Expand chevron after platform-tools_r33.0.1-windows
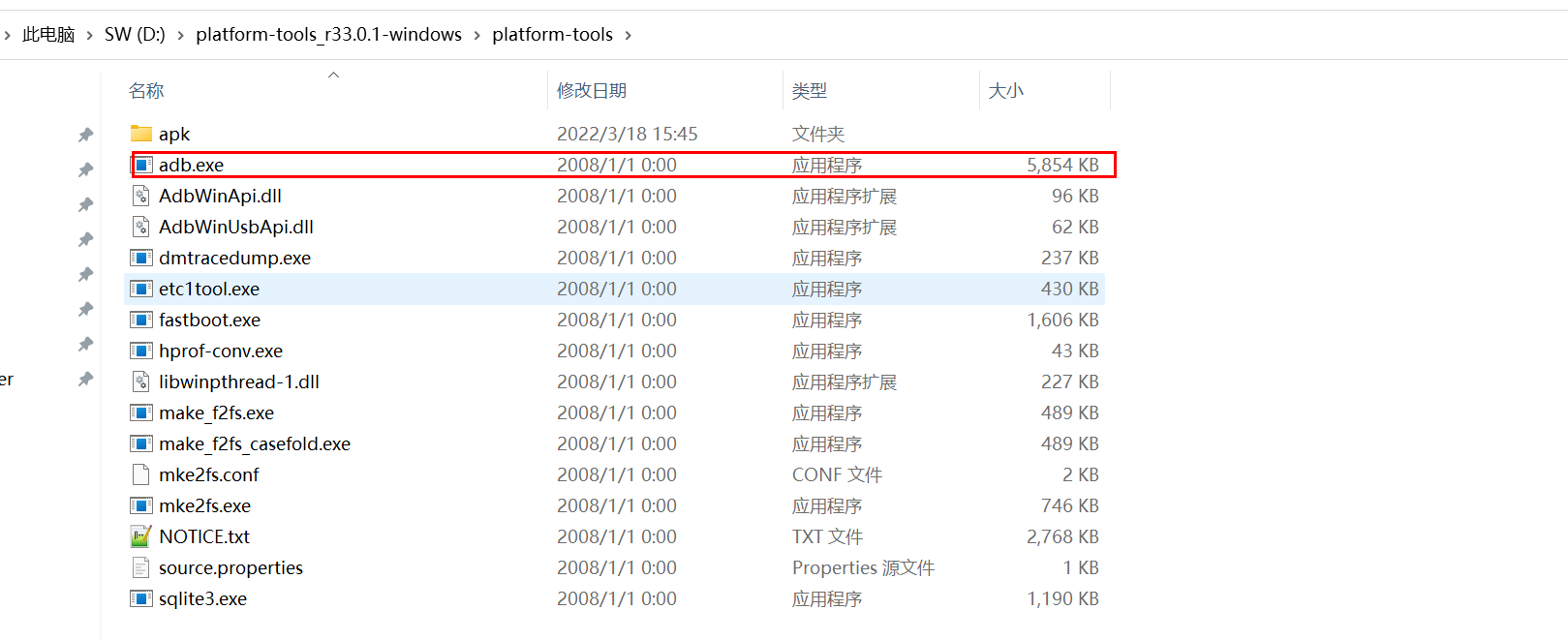 [x=477, y=35]
